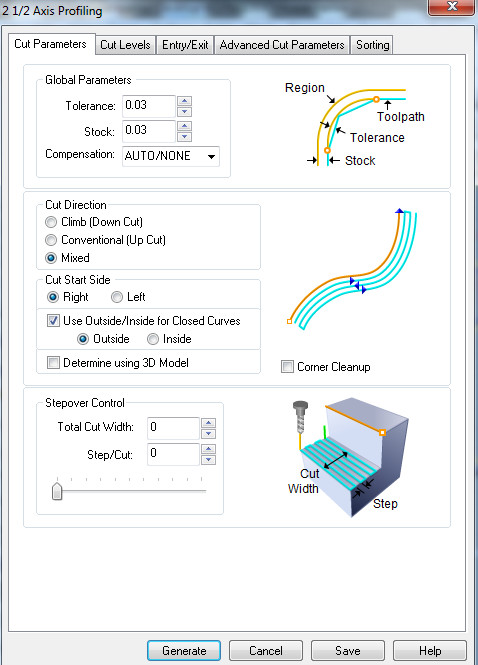Open the Compensation dropdown
Viewport: 478px width, 665px height.
click(x=171, y=156)
